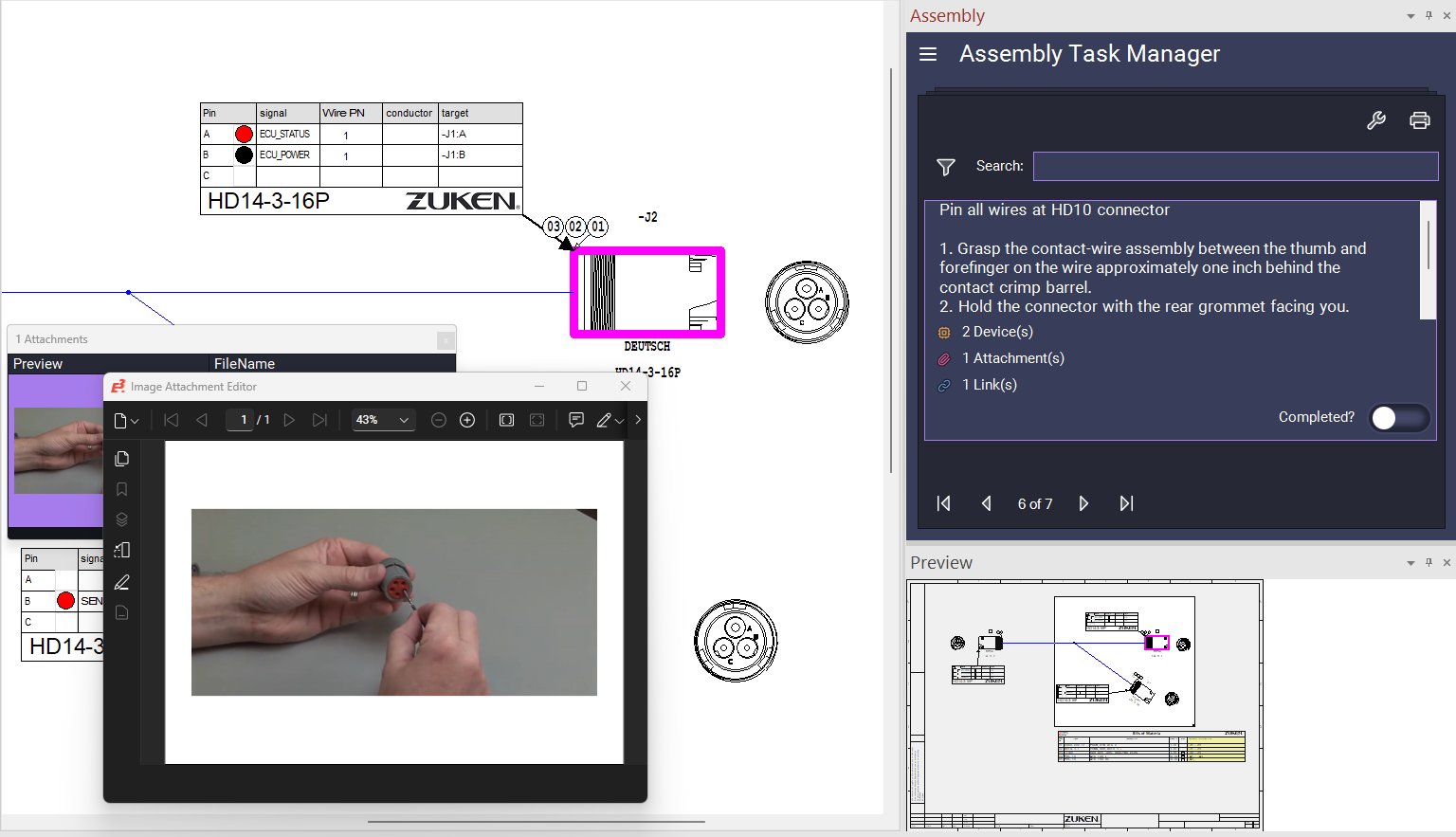This screenshot has width=1456, height=837.
Task: Jump to the first assembly task
Action: (x=943, y=503)
